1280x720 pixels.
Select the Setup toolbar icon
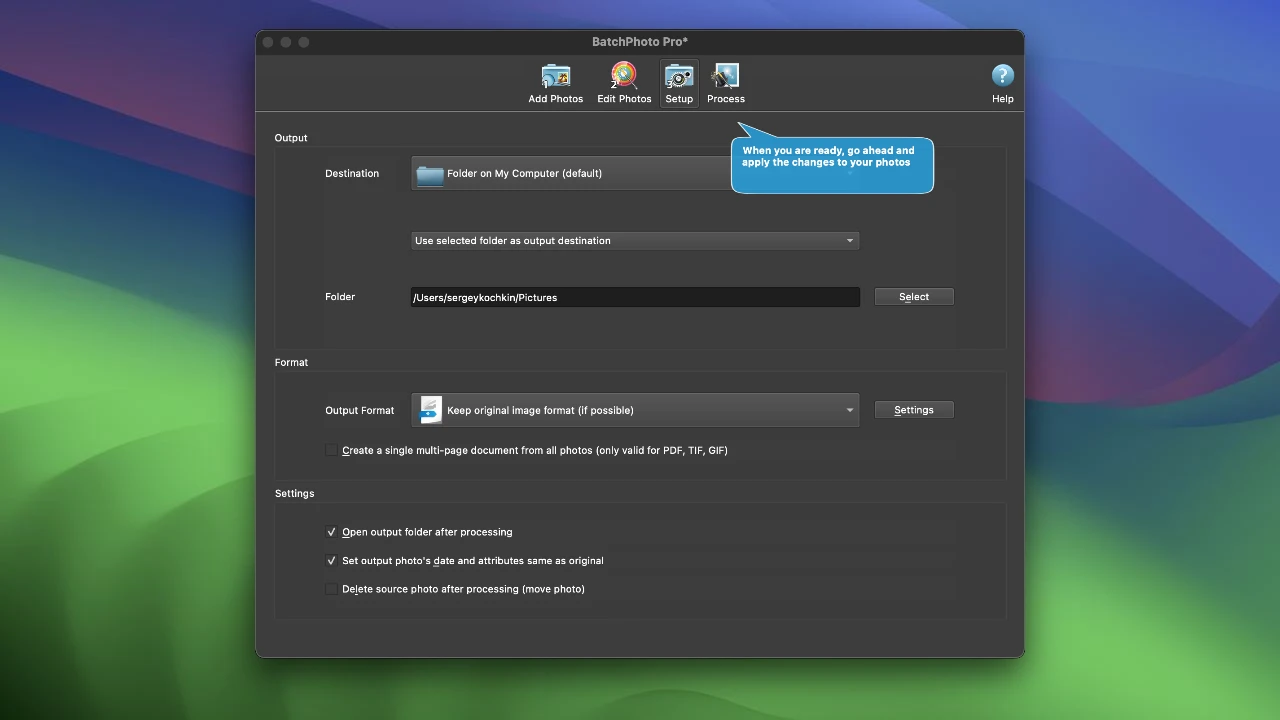[679, 84]
